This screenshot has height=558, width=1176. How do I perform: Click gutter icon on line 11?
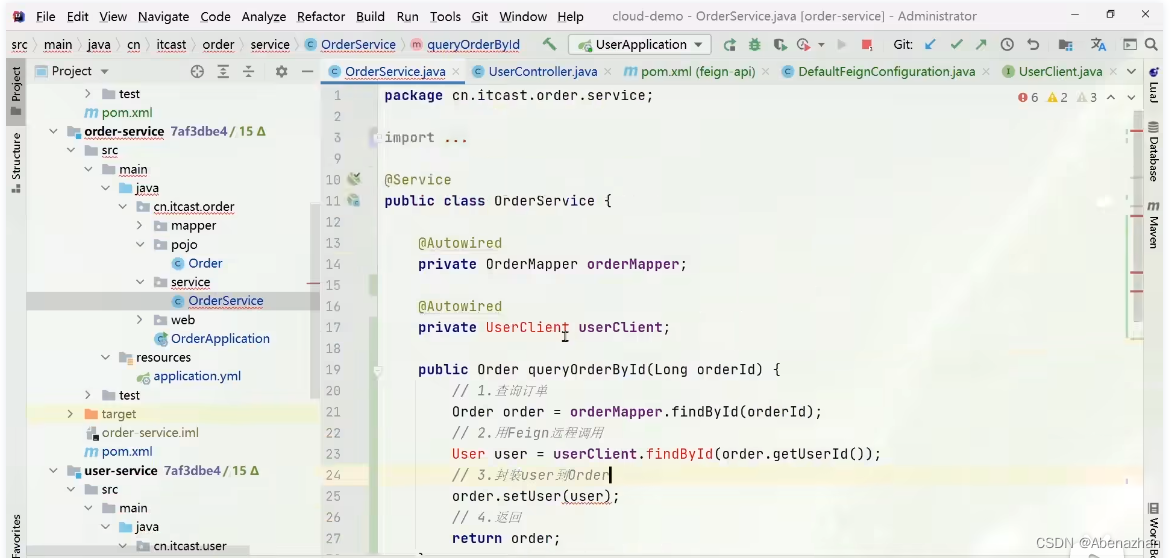coord(353,200)
